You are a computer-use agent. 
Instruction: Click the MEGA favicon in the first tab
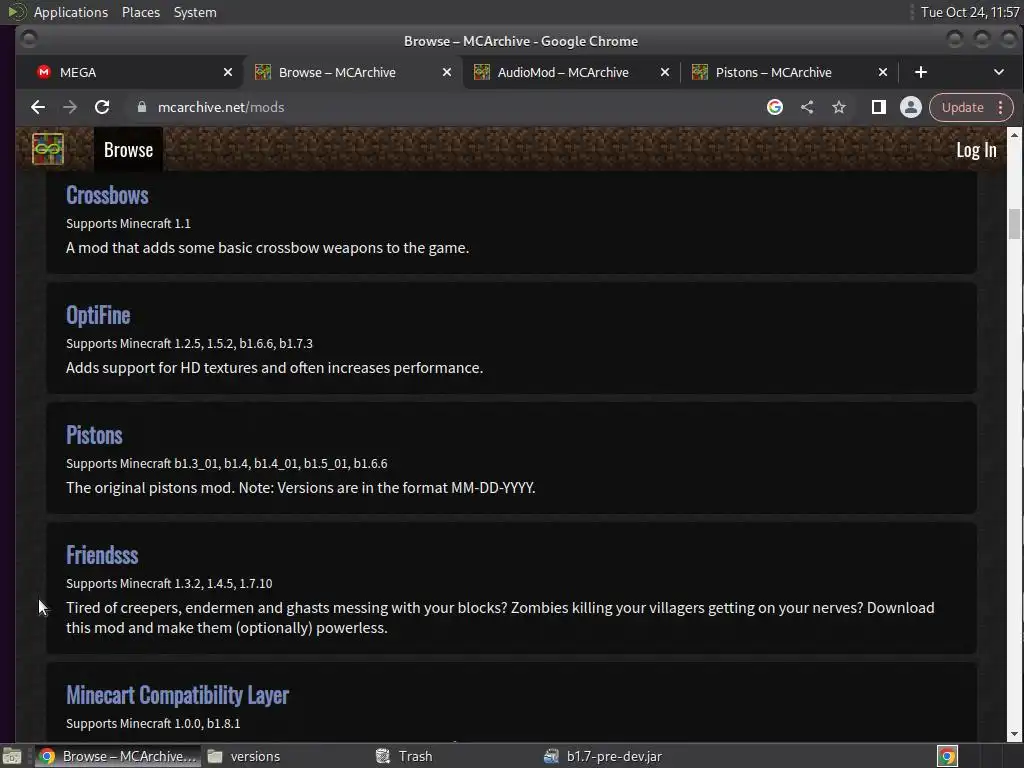[x=44, y=72]
